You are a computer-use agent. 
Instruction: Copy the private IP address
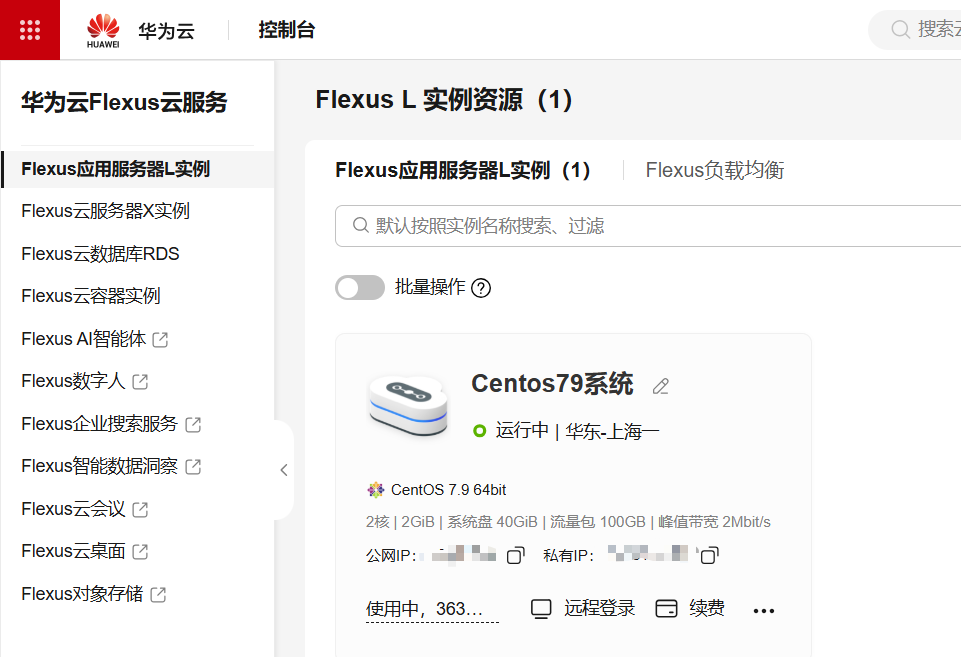click(709, 555)
